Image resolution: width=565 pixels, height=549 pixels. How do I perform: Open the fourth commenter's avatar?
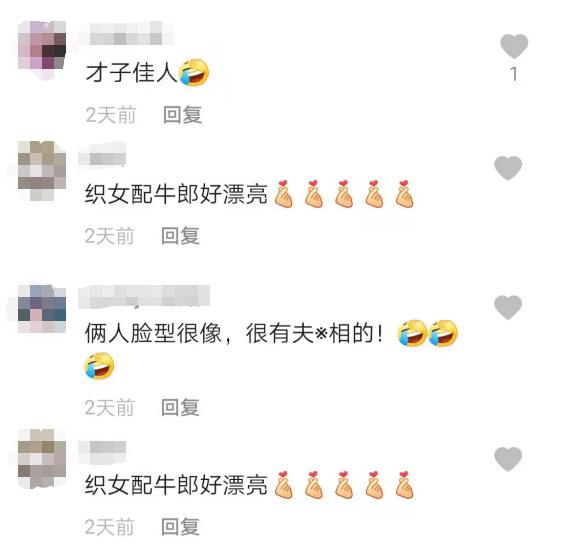pyautogui.click(x=42, y=458)
